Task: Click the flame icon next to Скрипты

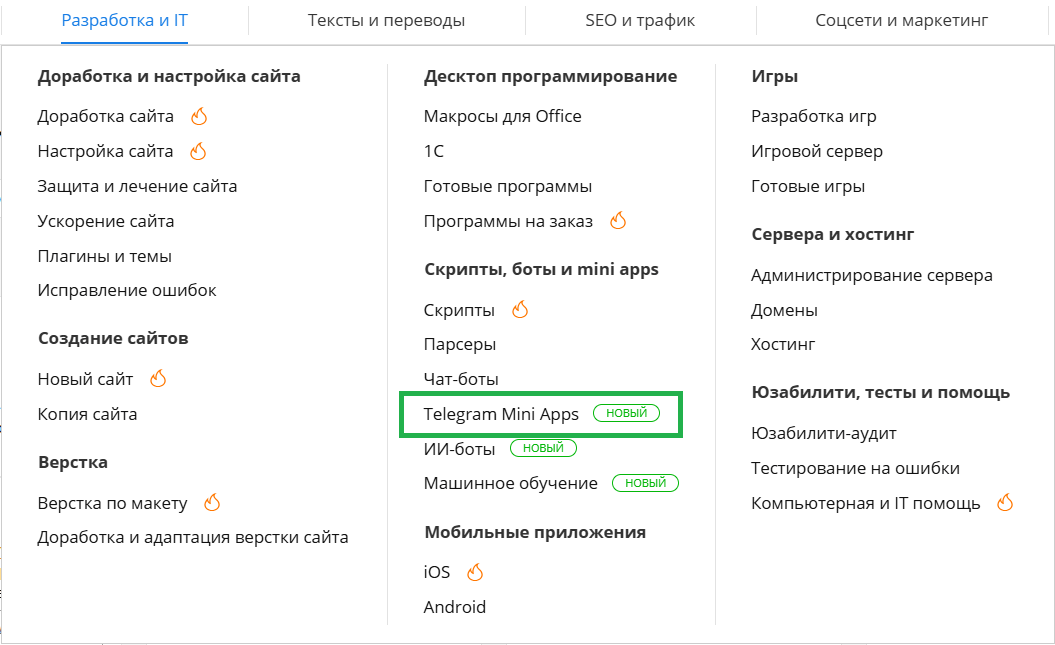Action: [x=519, y=310]
